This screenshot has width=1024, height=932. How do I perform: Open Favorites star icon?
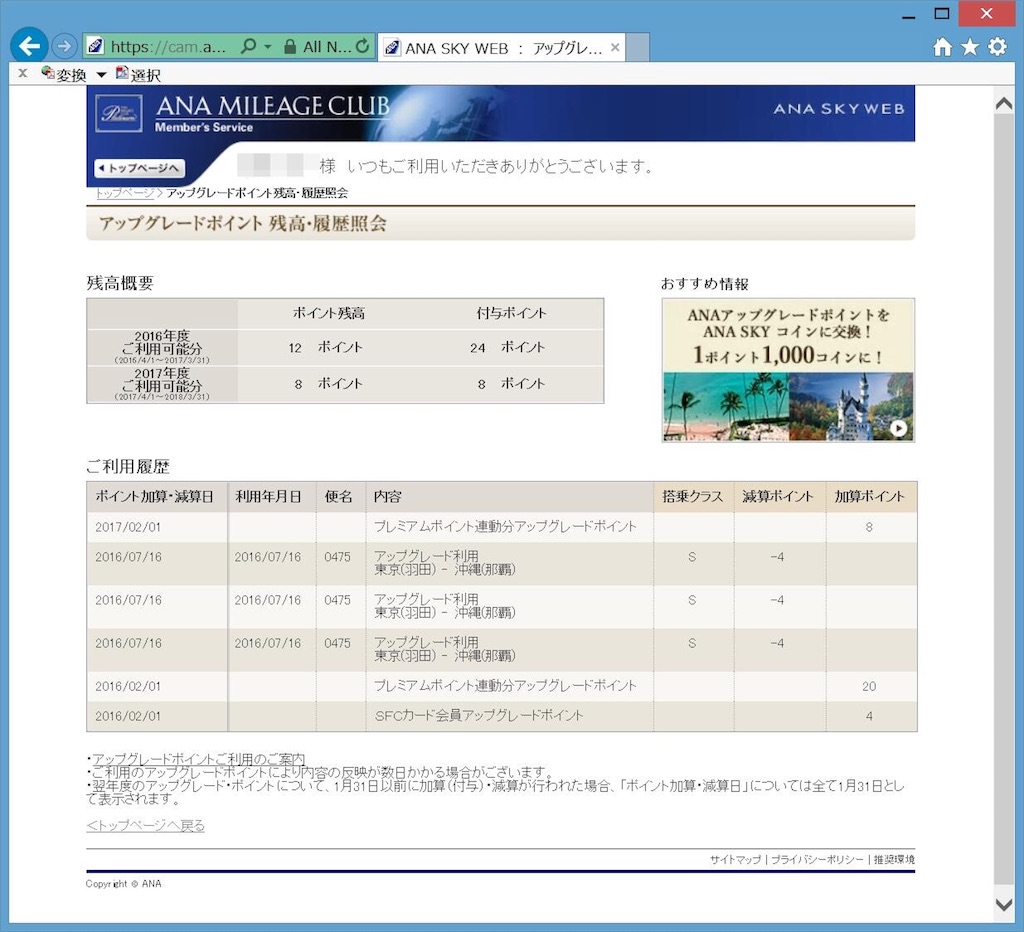970,46
